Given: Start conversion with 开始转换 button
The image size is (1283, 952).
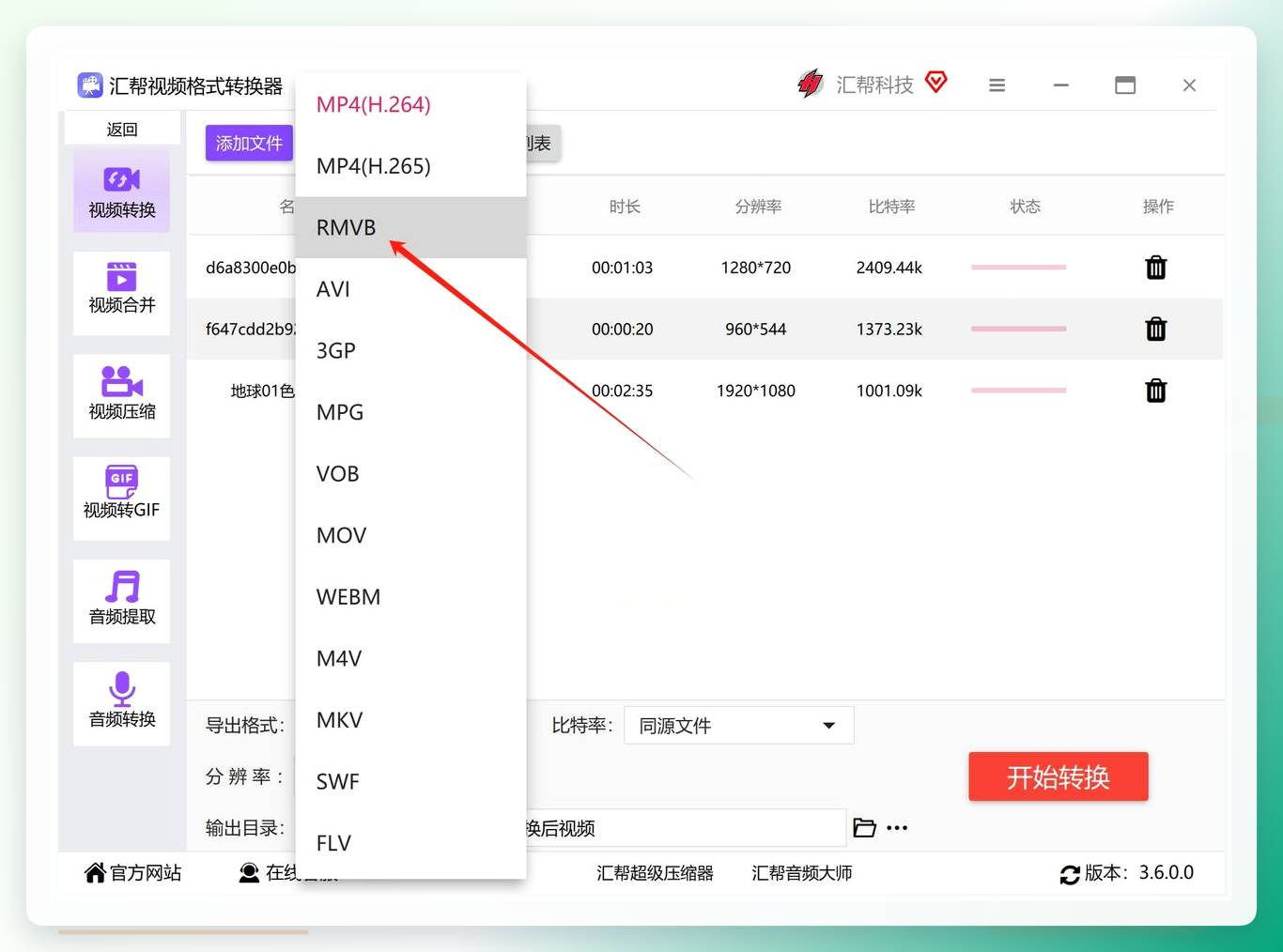Looking at the screenshot, I should (x=1059, y=776).
